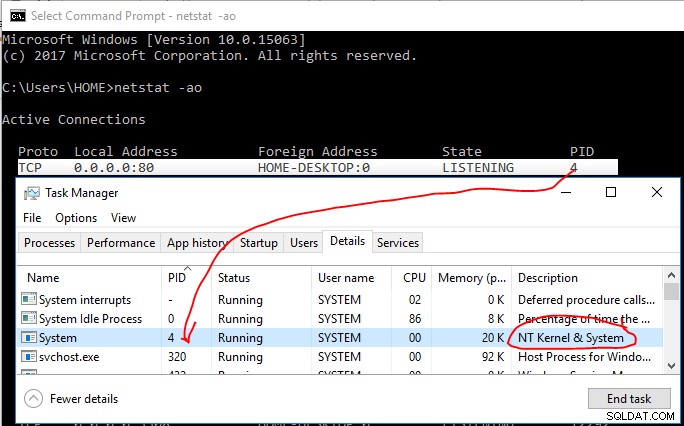Click the NT Kernel & System description
The width and height of the screenshot is (684, 426).
coord(571,338)
